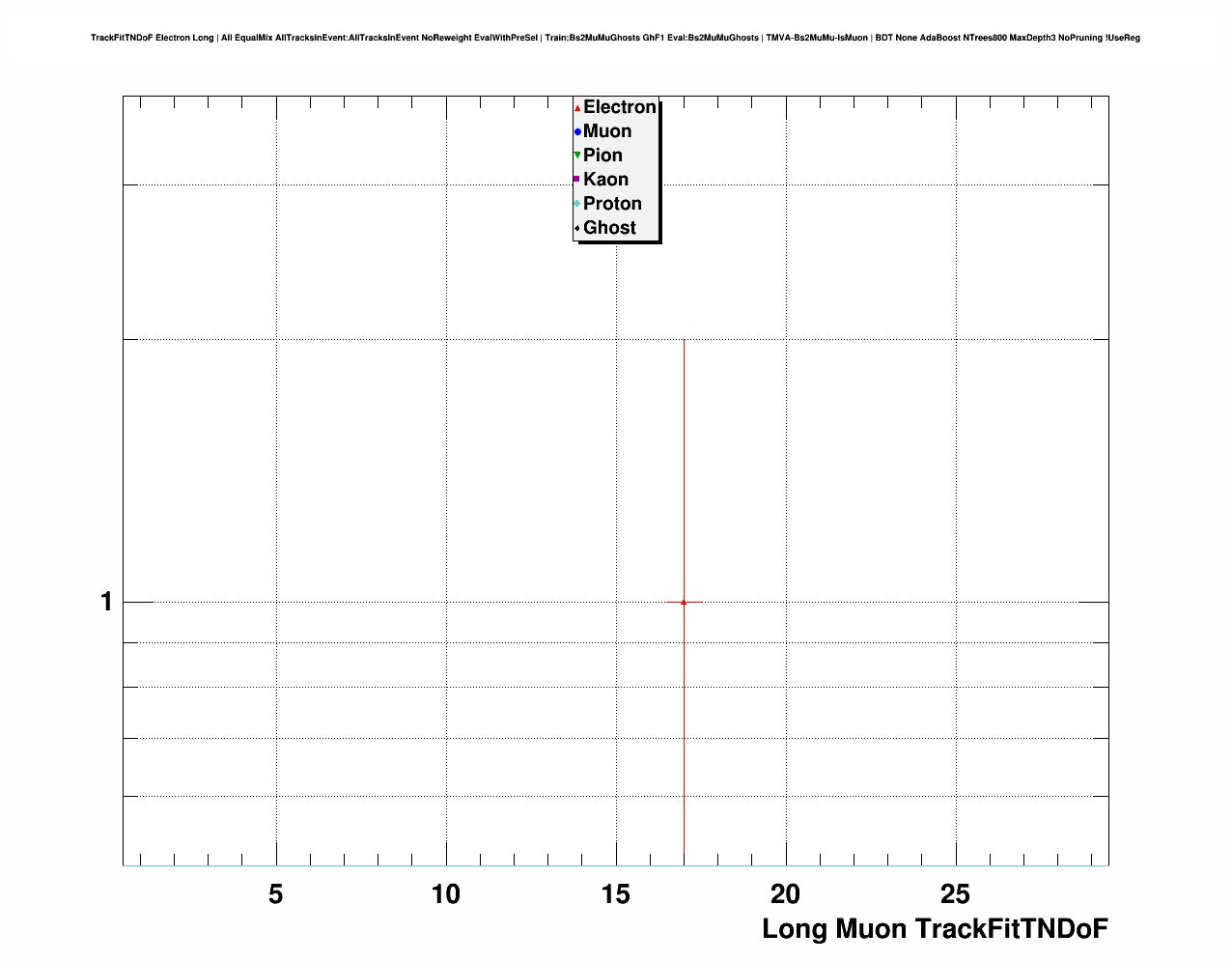This screenshot has height=962, width=1232.
Task: Click x-axis tick label 20
Action: [786, 894]
